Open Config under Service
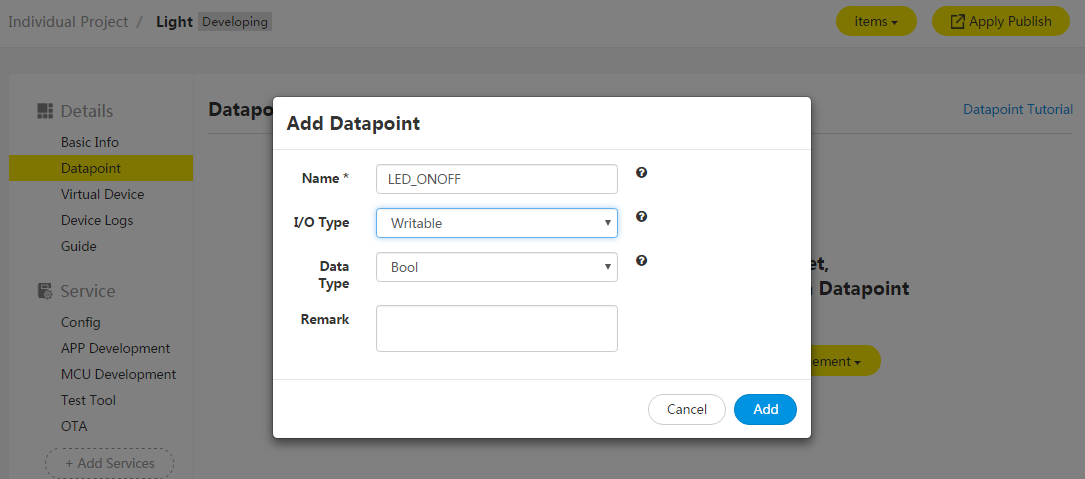The width and height of the screenshot is (1085, 479). (80, 322)
